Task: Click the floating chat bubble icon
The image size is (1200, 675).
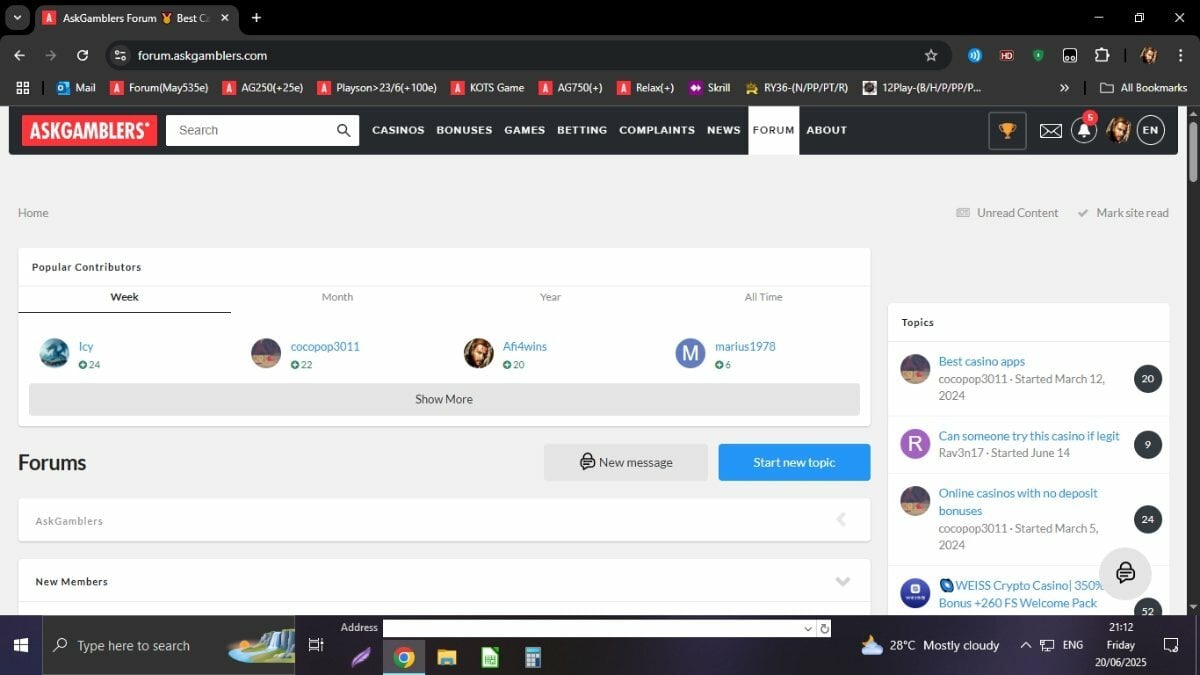Action: (1125, 572)
